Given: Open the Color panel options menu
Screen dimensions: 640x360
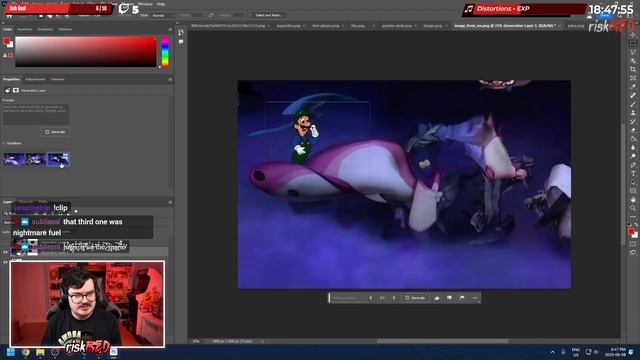Looking at the screenshot, I should (x=170, y=29).
